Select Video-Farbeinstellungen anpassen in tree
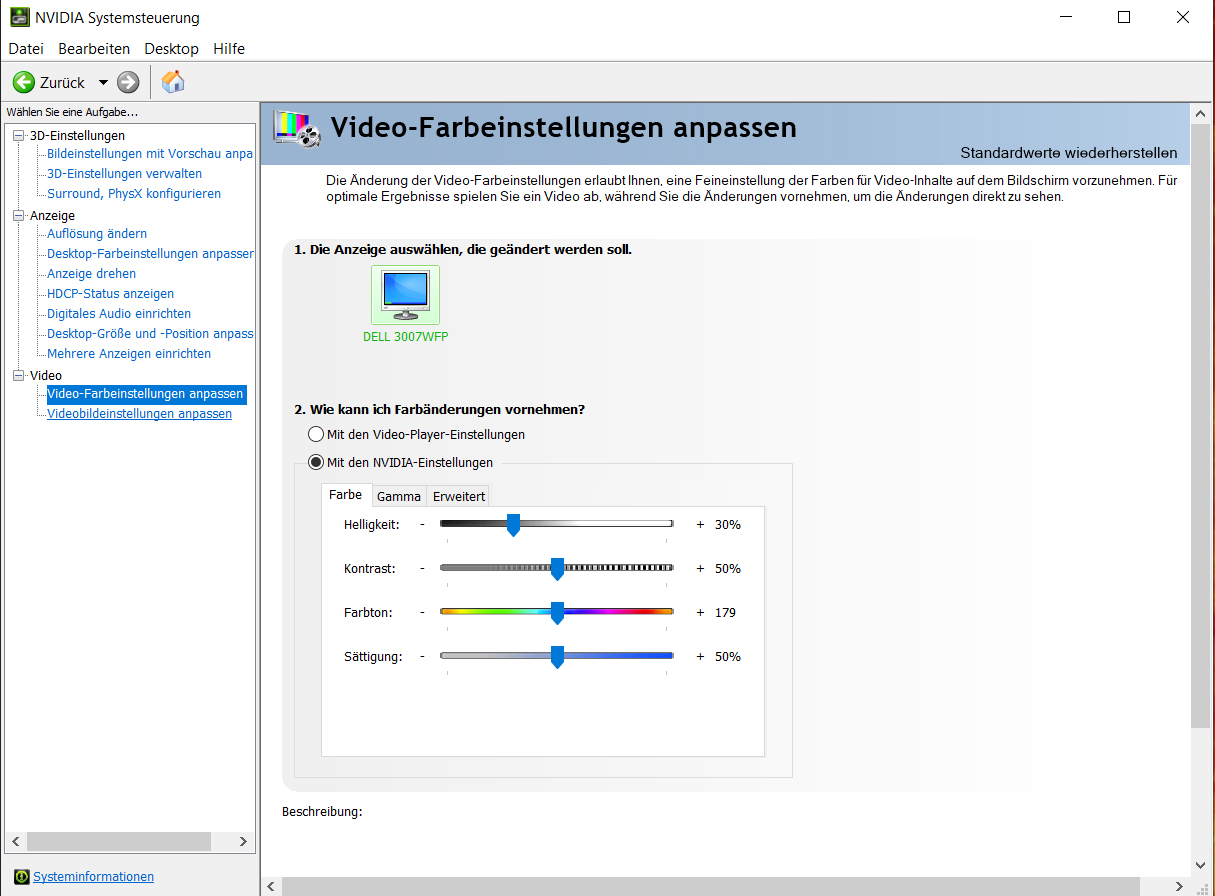 pyautogui.click(x=146, y=394)
